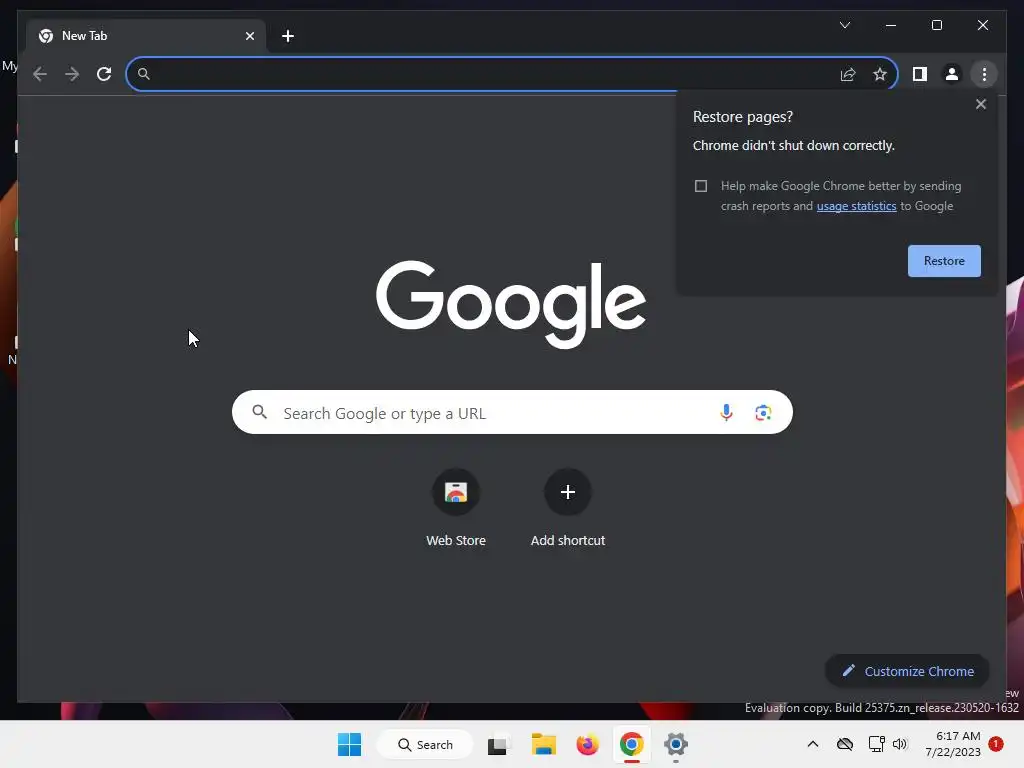Viewport: 1024px width, 768px height.
Task: Reload the current page
Action: [104, 74]
